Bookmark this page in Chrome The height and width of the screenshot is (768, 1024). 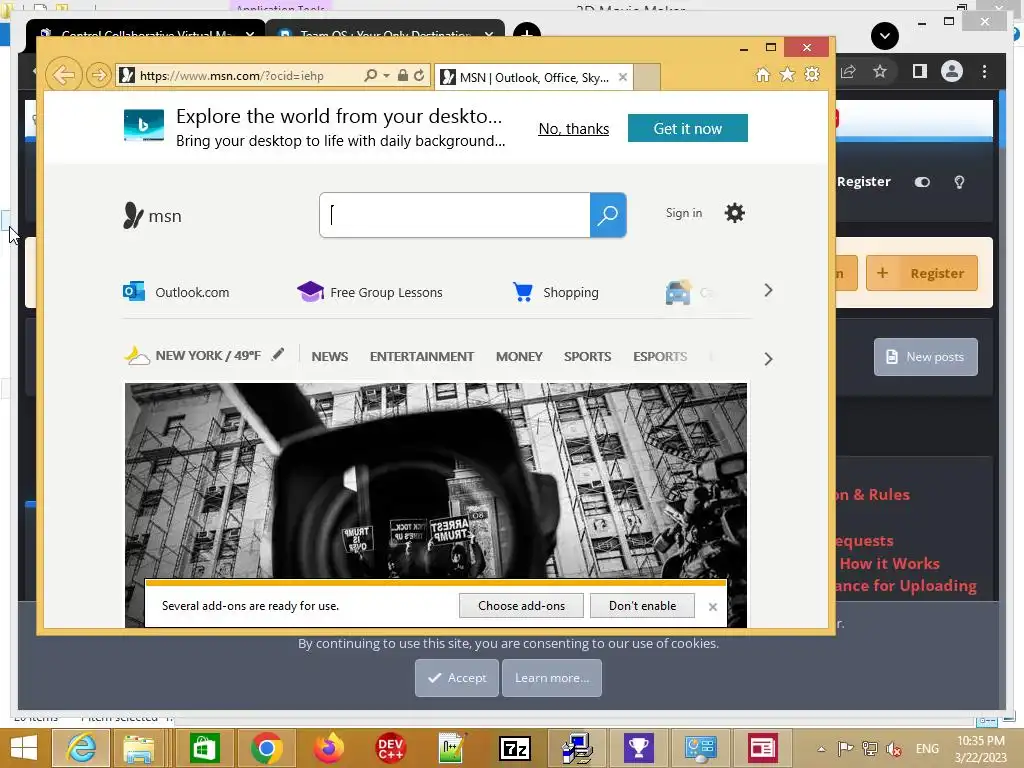pos(880,71)
